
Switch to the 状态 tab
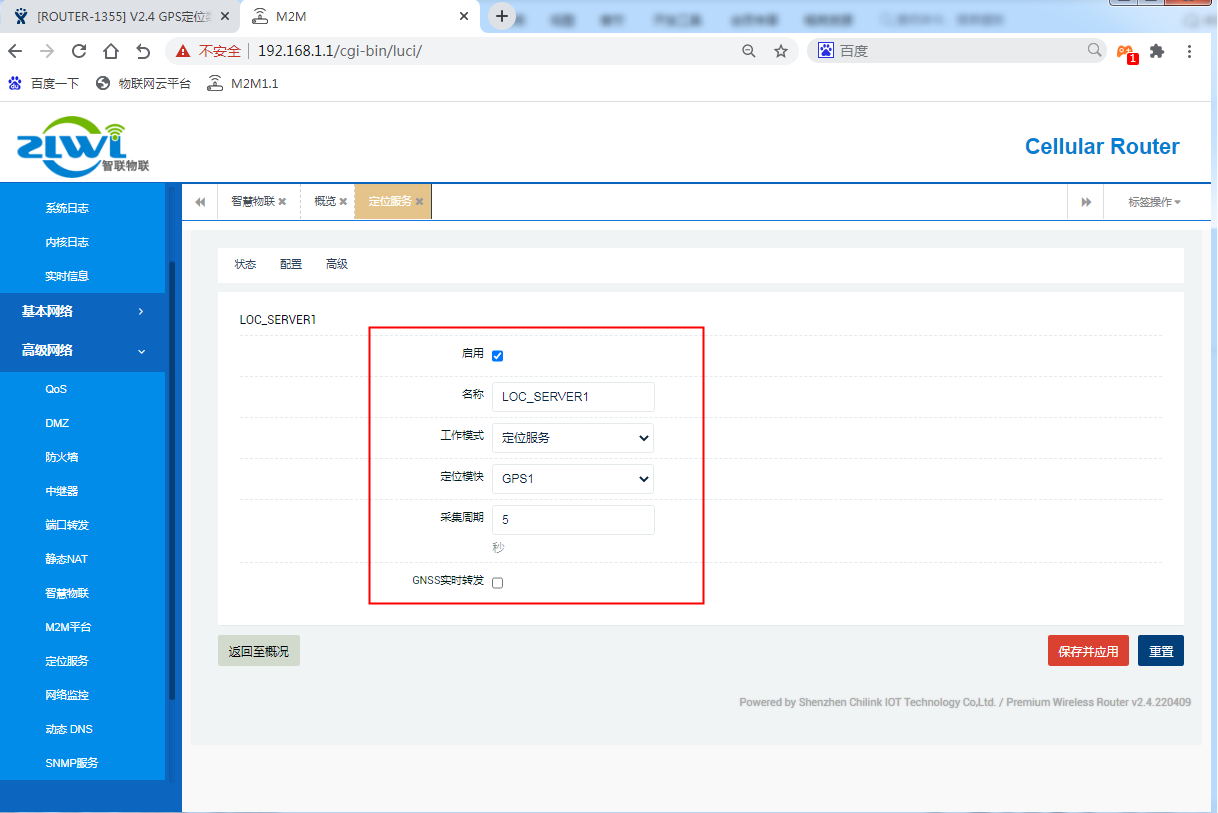click(x=245, y=264)
